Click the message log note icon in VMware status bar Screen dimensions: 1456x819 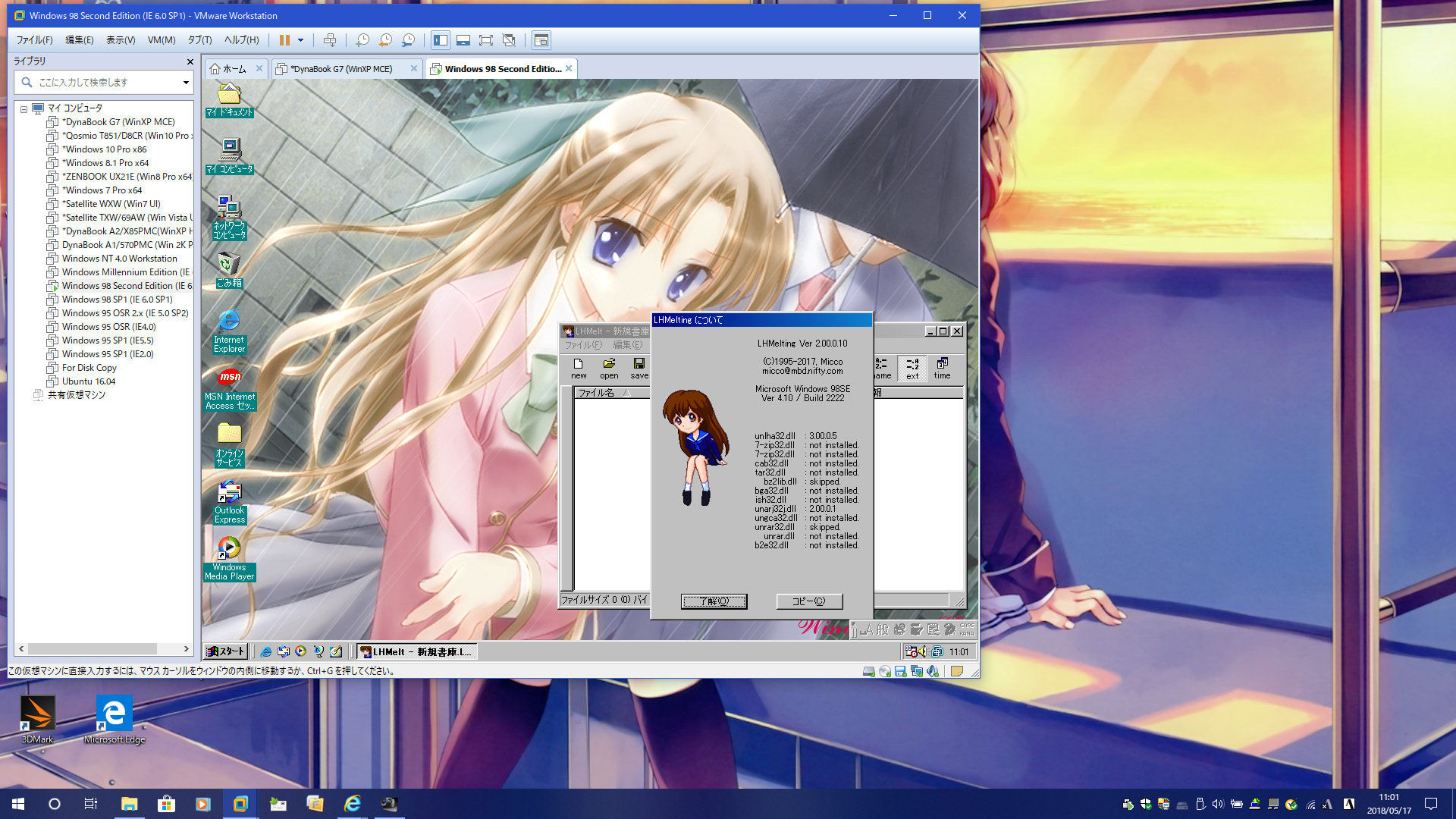coord(957,671)
